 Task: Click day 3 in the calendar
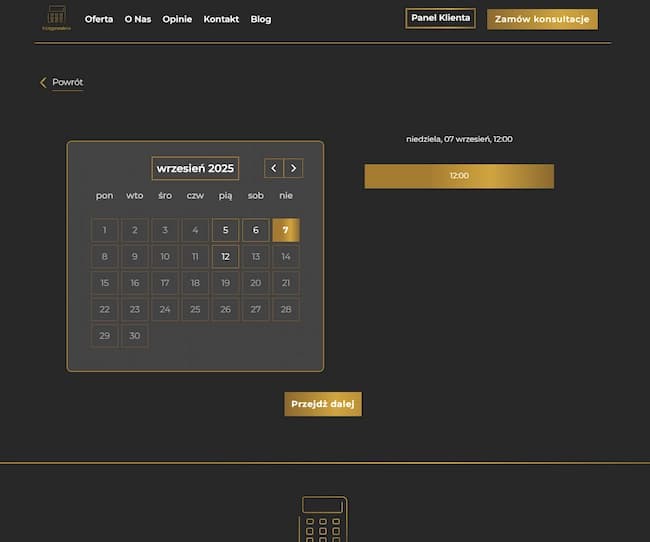165,230
